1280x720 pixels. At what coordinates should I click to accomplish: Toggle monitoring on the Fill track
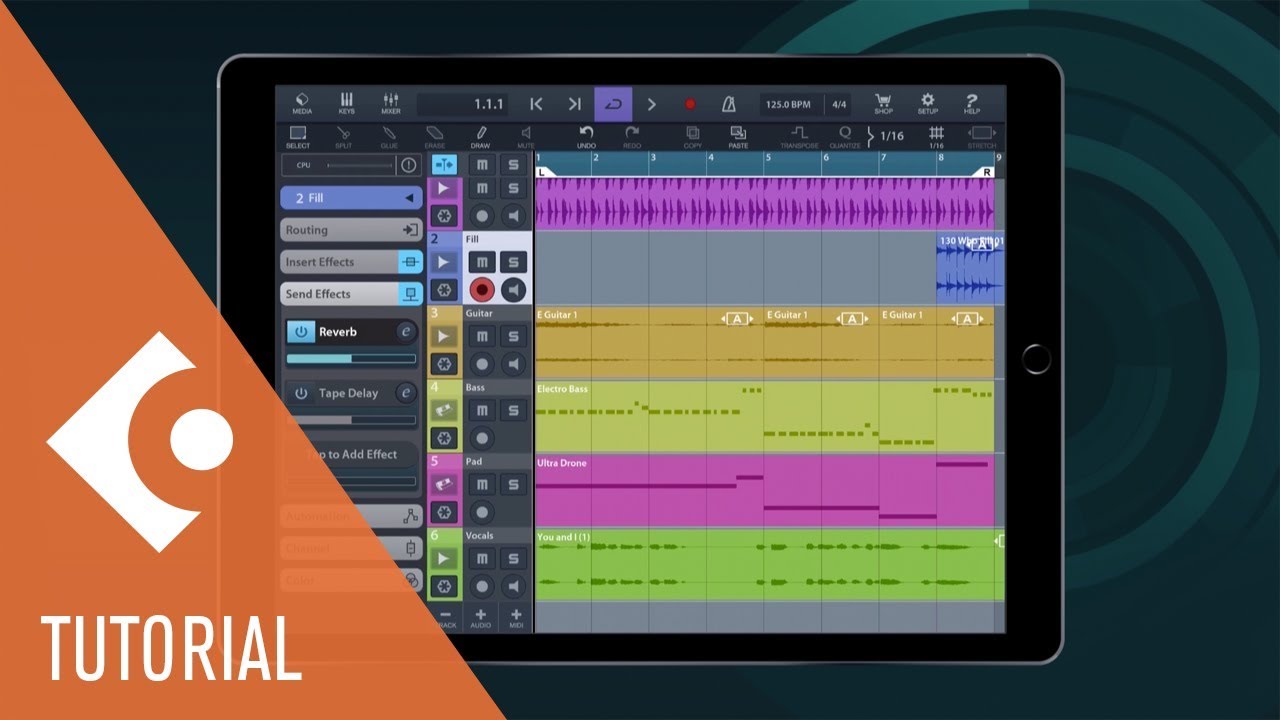coord(513,290)
